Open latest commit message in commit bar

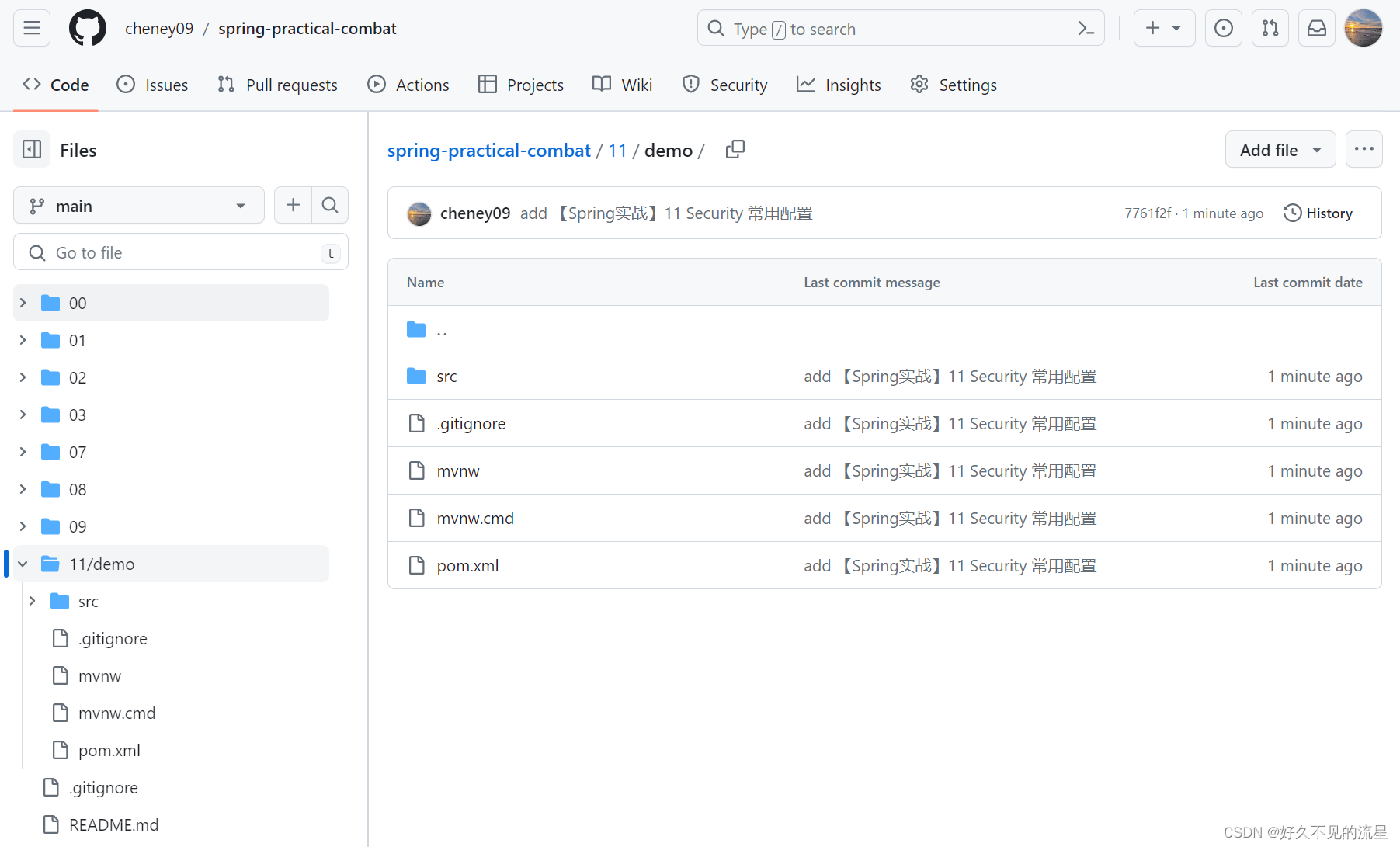666,213
